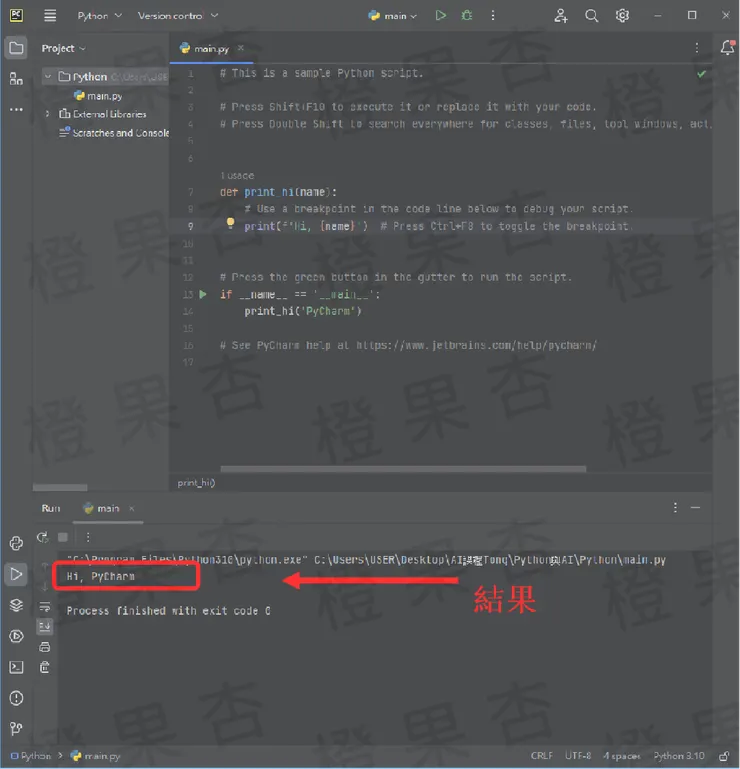Screen dimensions: 740x769
Task: Click the run gutter arrow on line 13
Action: point(203,294)
